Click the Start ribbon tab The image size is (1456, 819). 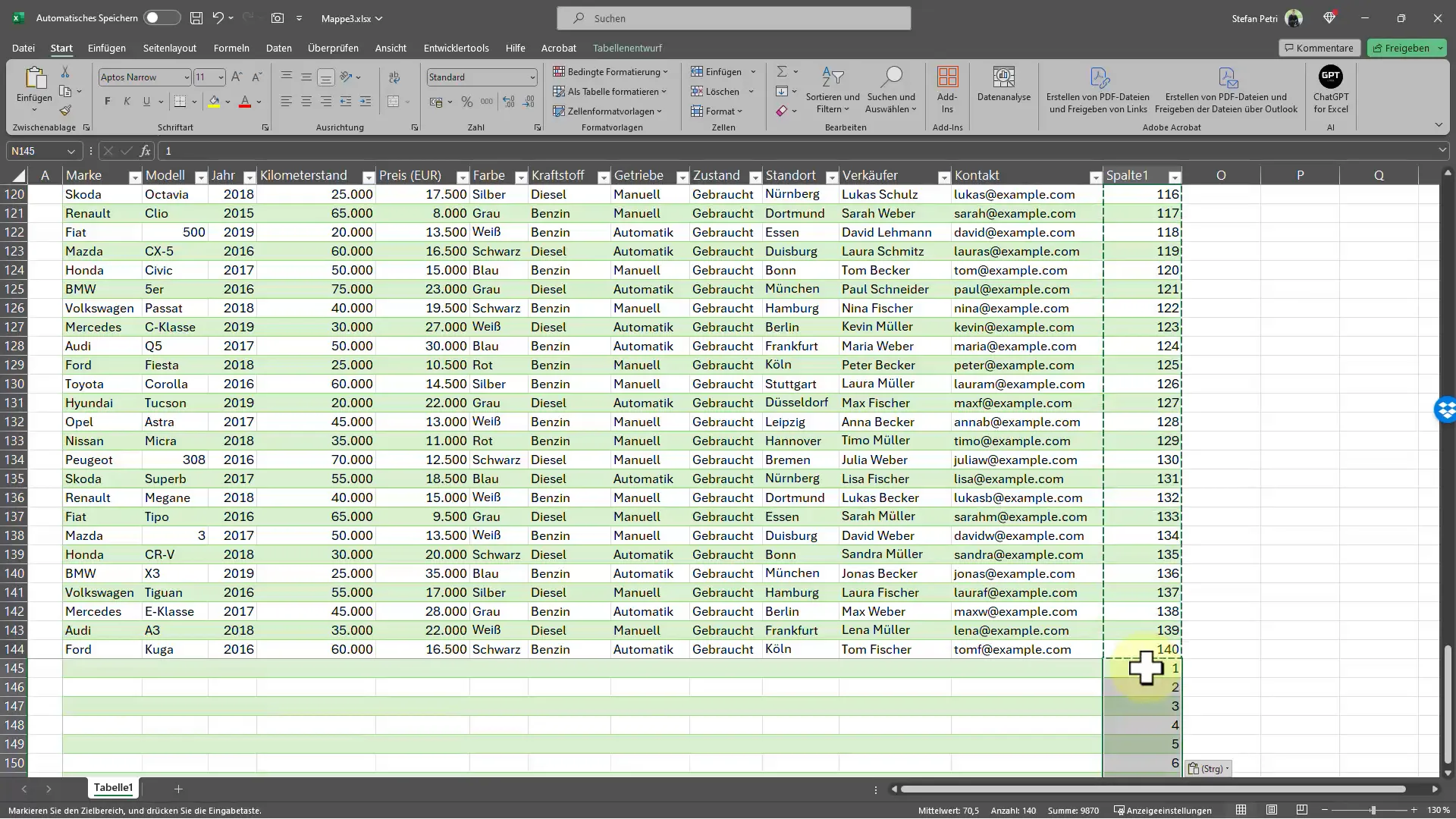62,47
